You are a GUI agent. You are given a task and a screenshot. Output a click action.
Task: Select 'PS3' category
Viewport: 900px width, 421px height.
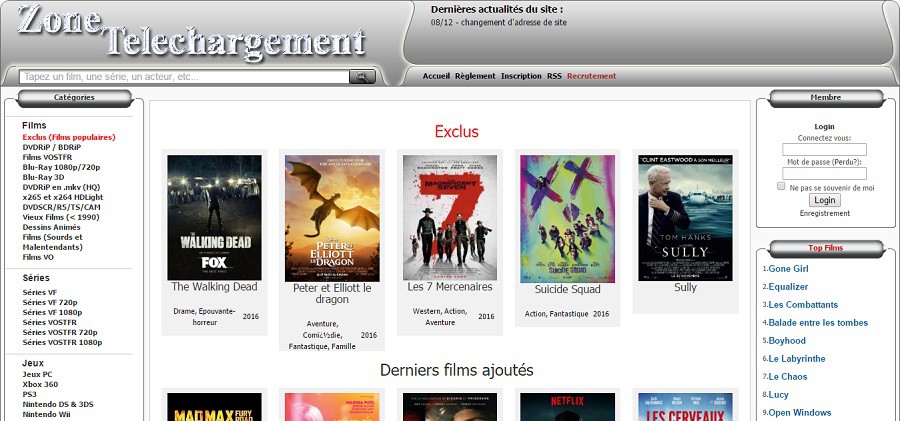[x=29, y=395]
